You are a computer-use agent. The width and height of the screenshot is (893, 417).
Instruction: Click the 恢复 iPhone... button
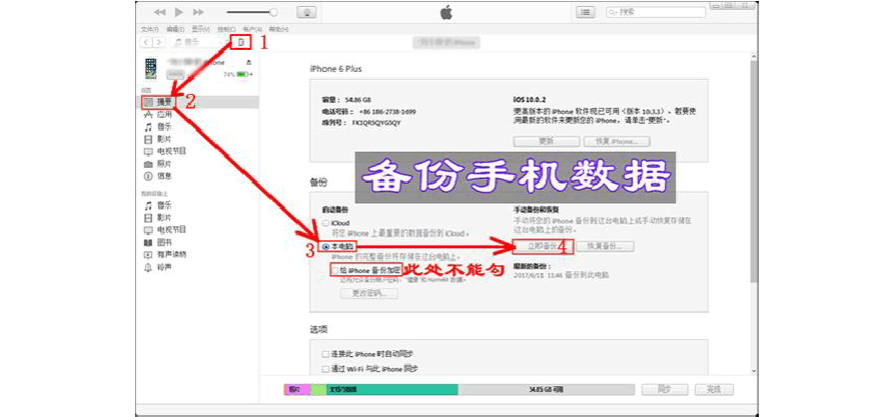point(617,141)
